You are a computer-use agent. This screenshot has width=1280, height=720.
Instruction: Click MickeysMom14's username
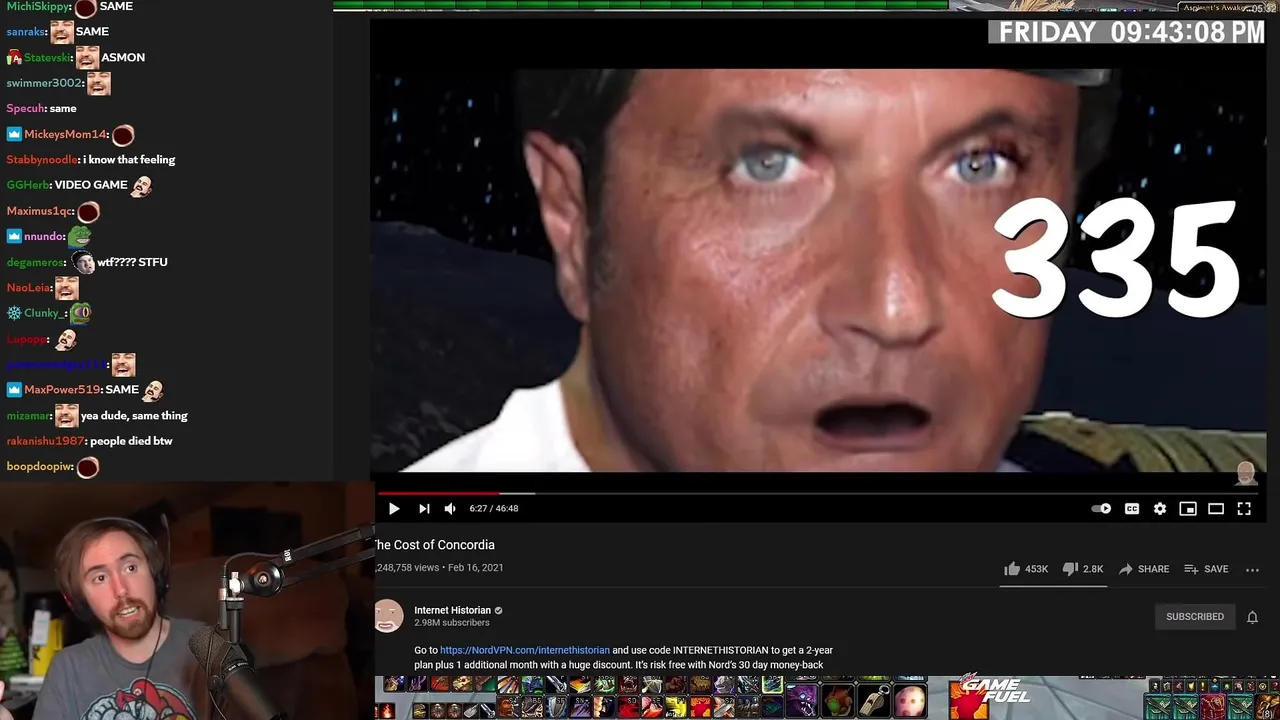(x=65, y=135)
